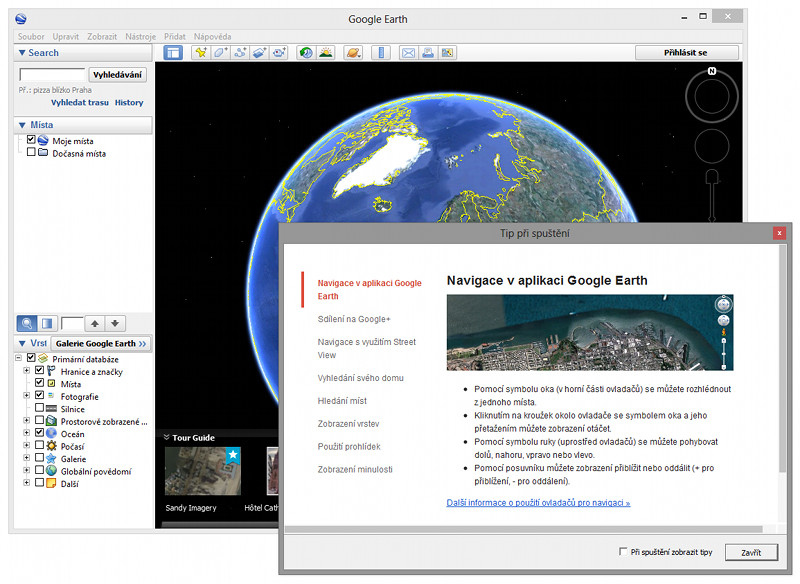800x584 pixels.
Task: Enable the Silnice layer checkbox
Action: point(39,408)
